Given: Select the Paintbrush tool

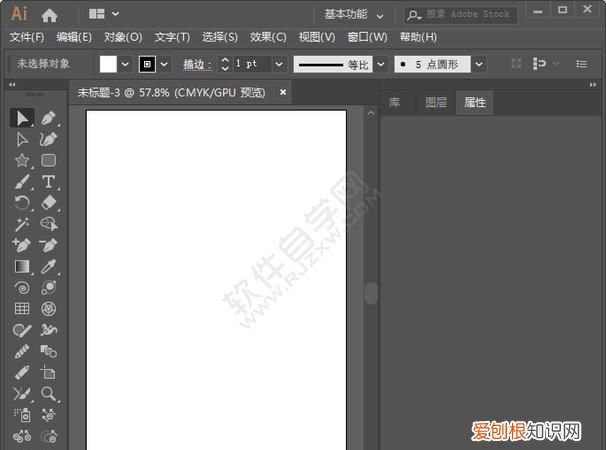Looking at the screenshot, I should (22, 181).
